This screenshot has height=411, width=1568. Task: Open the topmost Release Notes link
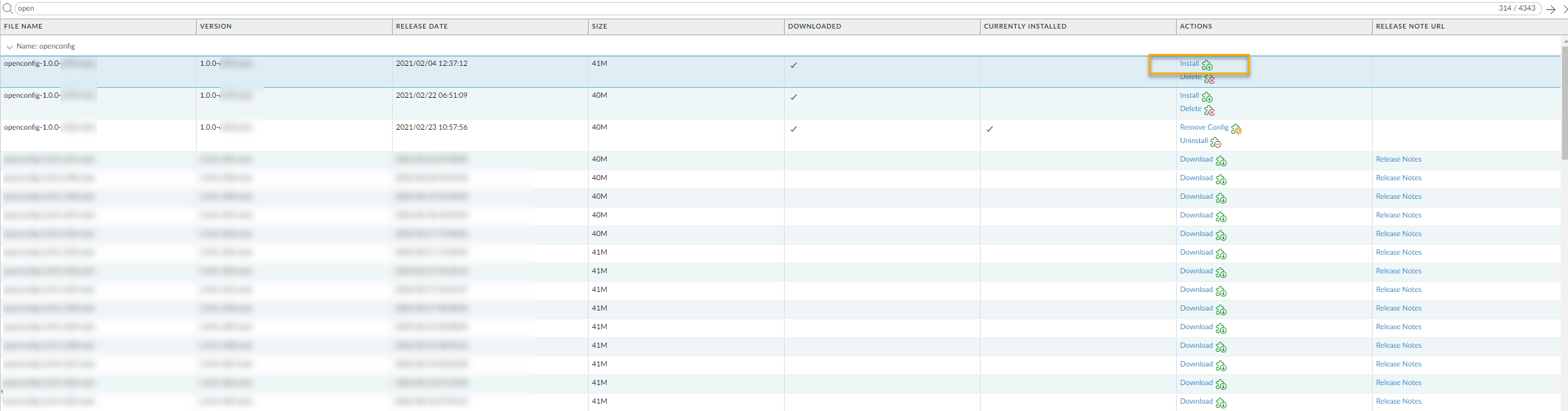pyautogui.click(x=1399, y=160)
